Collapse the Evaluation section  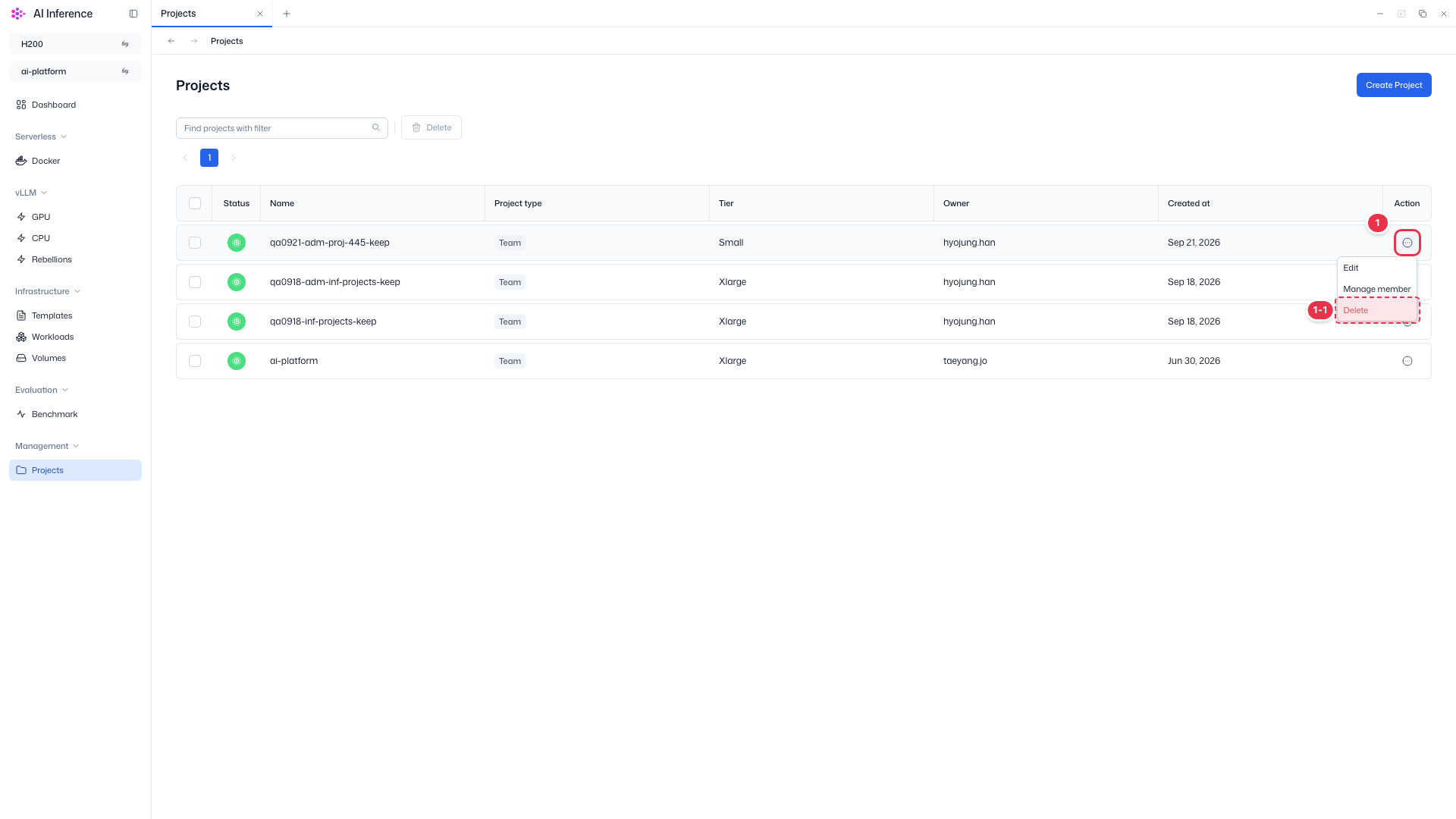coord(42,390)
